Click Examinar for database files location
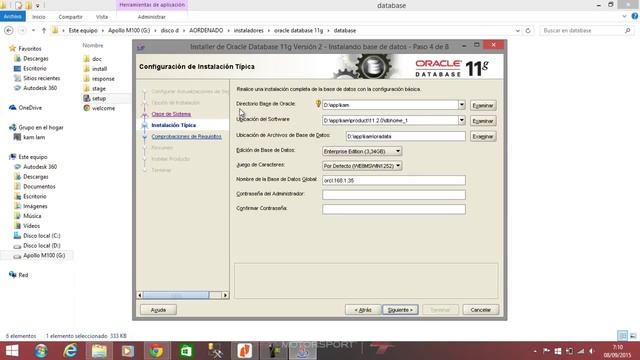 click(x=483, y=136)
